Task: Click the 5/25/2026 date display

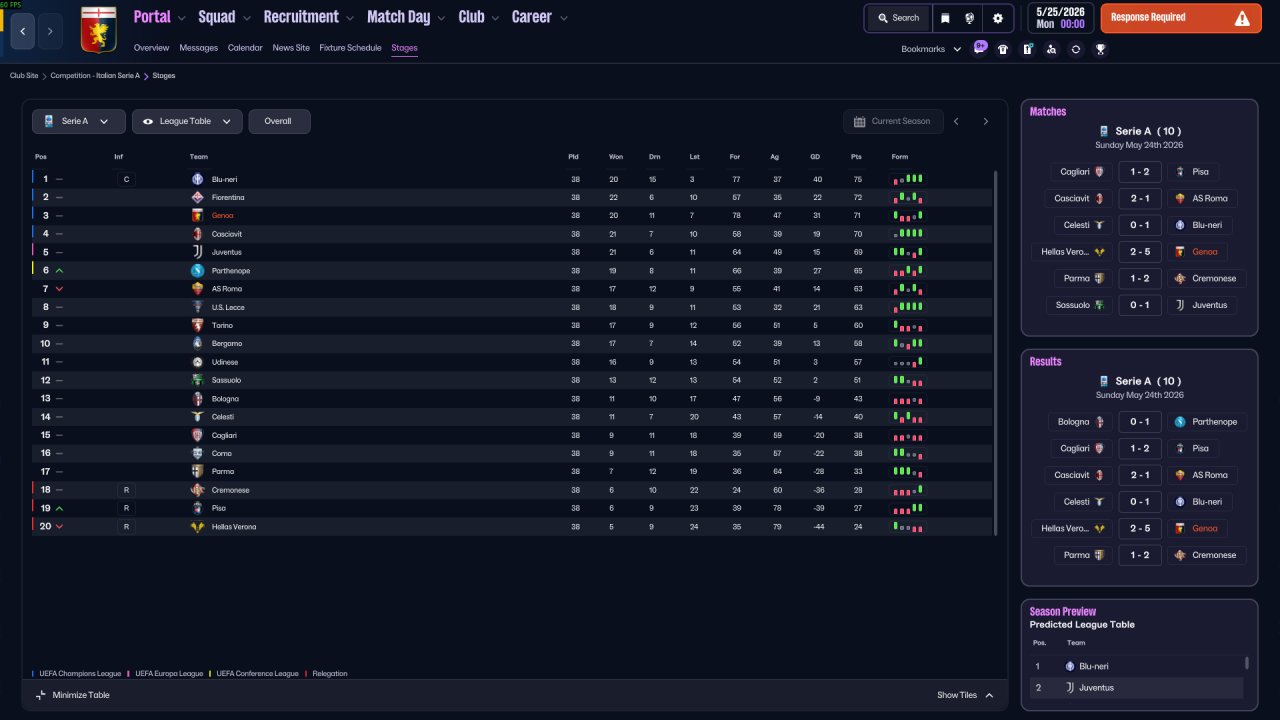Action: coord(1059,18)
